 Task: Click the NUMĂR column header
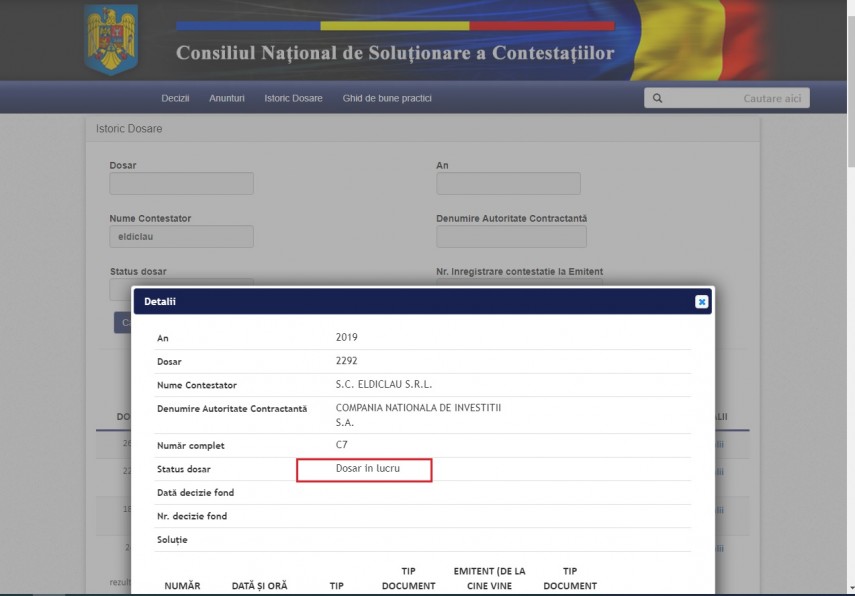[x=182, y=585]
